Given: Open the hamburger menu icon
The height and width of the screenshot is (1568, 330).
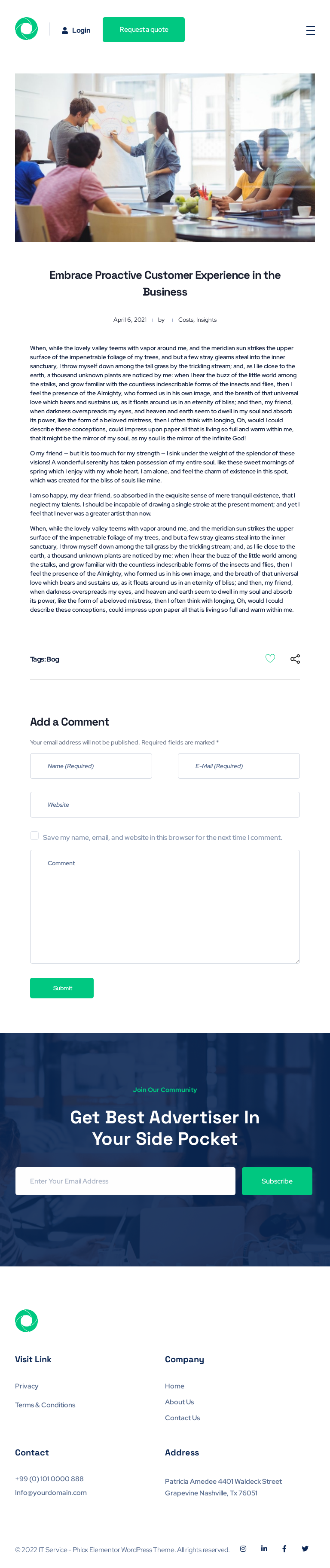Looking at the screenshot, I should point(311,31).
